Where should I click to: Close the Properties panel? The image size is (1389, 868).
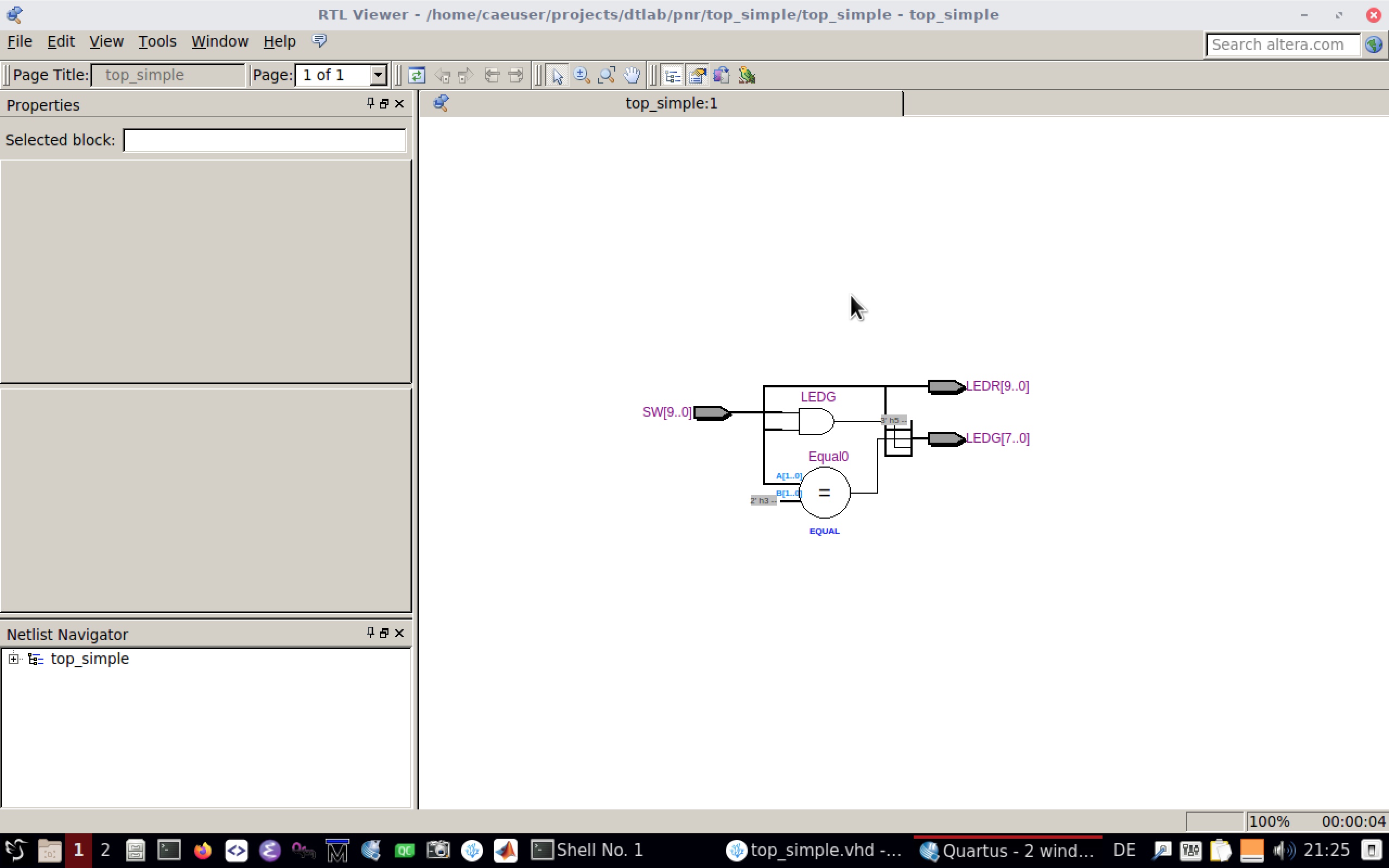399,103
